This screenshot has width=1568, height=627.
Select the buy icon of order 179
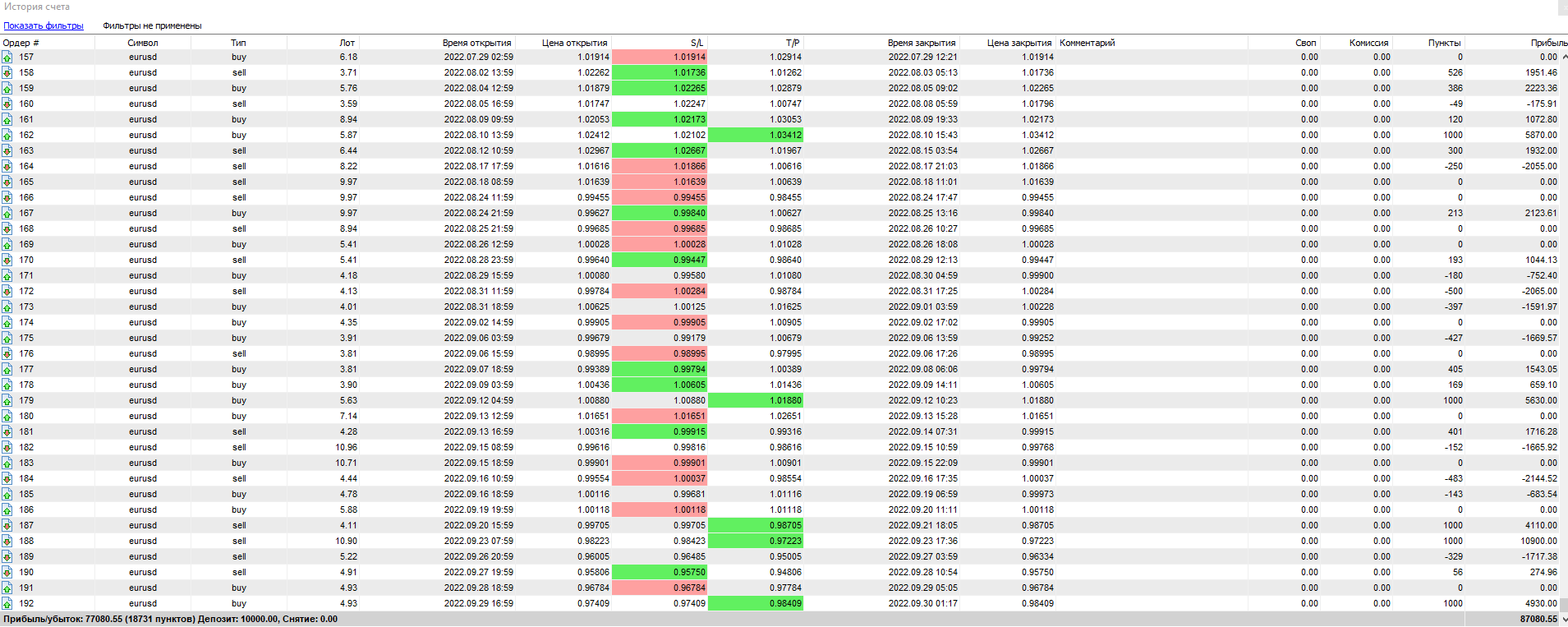click(x=7, y=401)
